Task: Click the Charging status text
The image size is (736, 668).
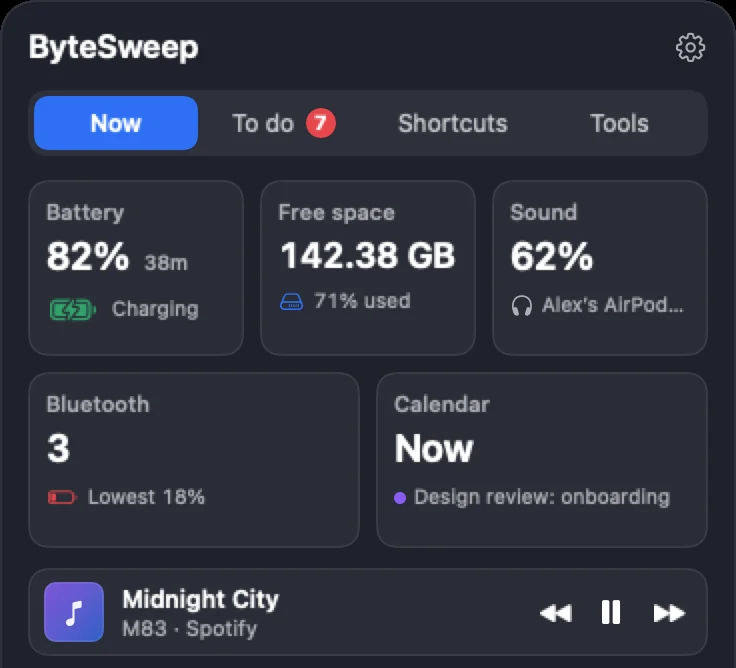Action: (155, 309)
